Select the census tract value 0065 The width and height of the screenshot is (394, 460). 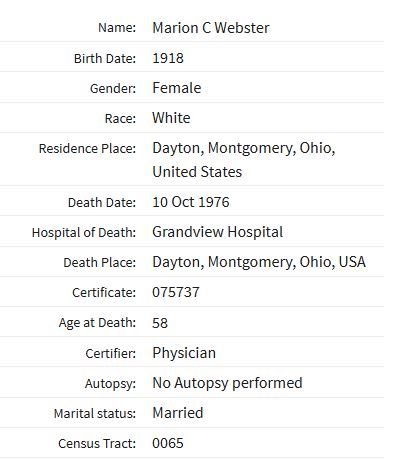pyautogui.click(x=168, y=443)
